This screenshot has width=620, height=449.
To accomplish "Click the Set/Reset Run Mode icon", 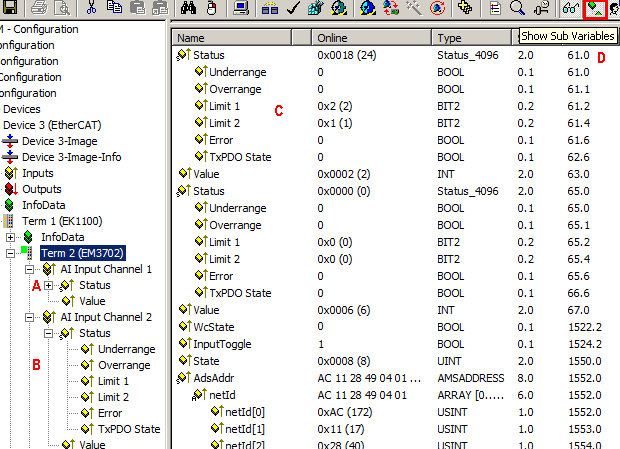I will click(339, 7).
